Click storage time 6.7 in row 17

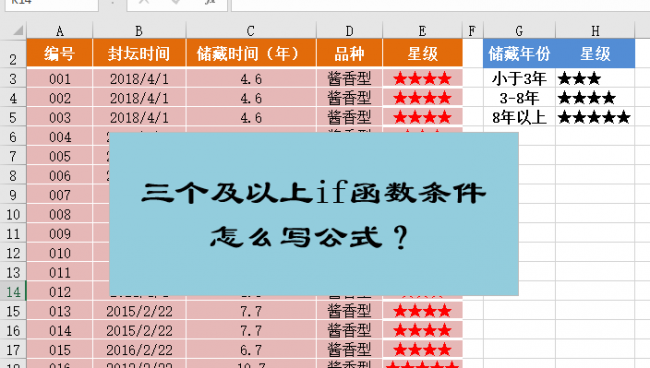click(251, 350)
